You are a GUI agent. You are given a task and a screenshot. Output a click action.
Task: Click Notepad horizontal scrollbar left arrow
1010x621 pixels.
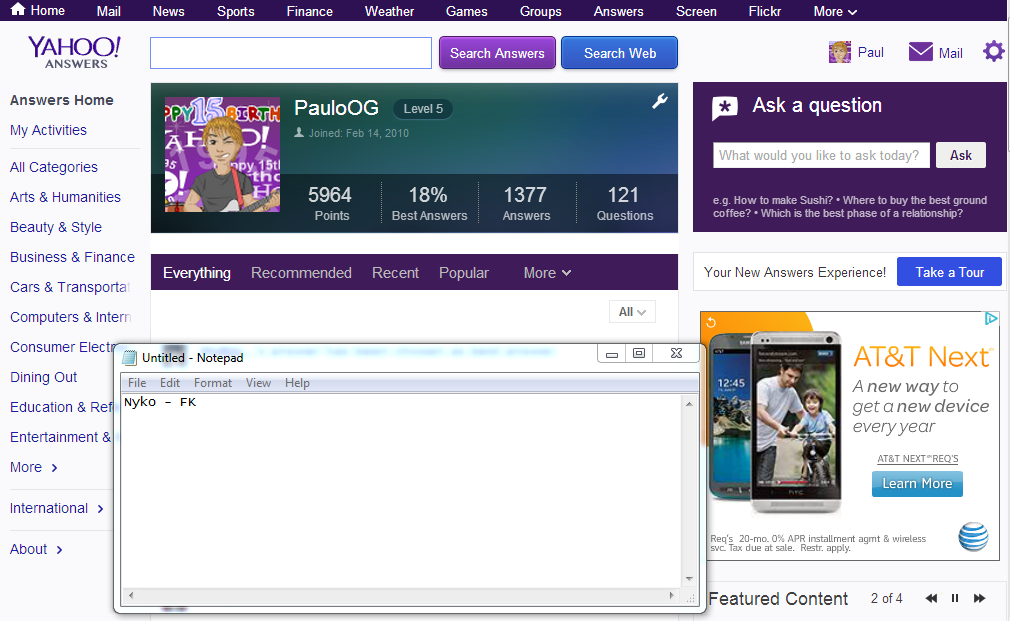(x=131, y=595)
